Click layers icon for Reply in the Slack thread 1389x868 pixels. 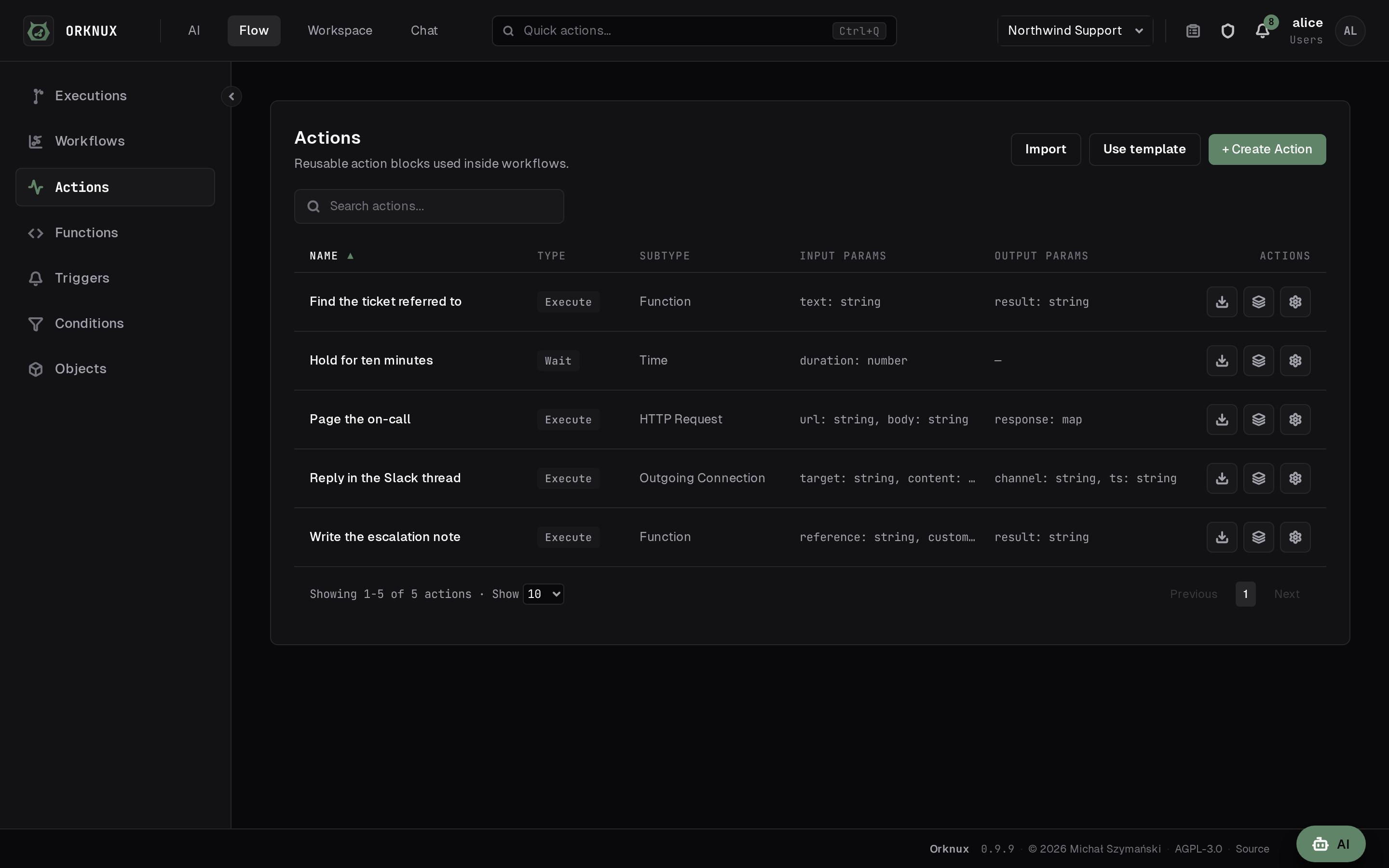coord(1259,478)
